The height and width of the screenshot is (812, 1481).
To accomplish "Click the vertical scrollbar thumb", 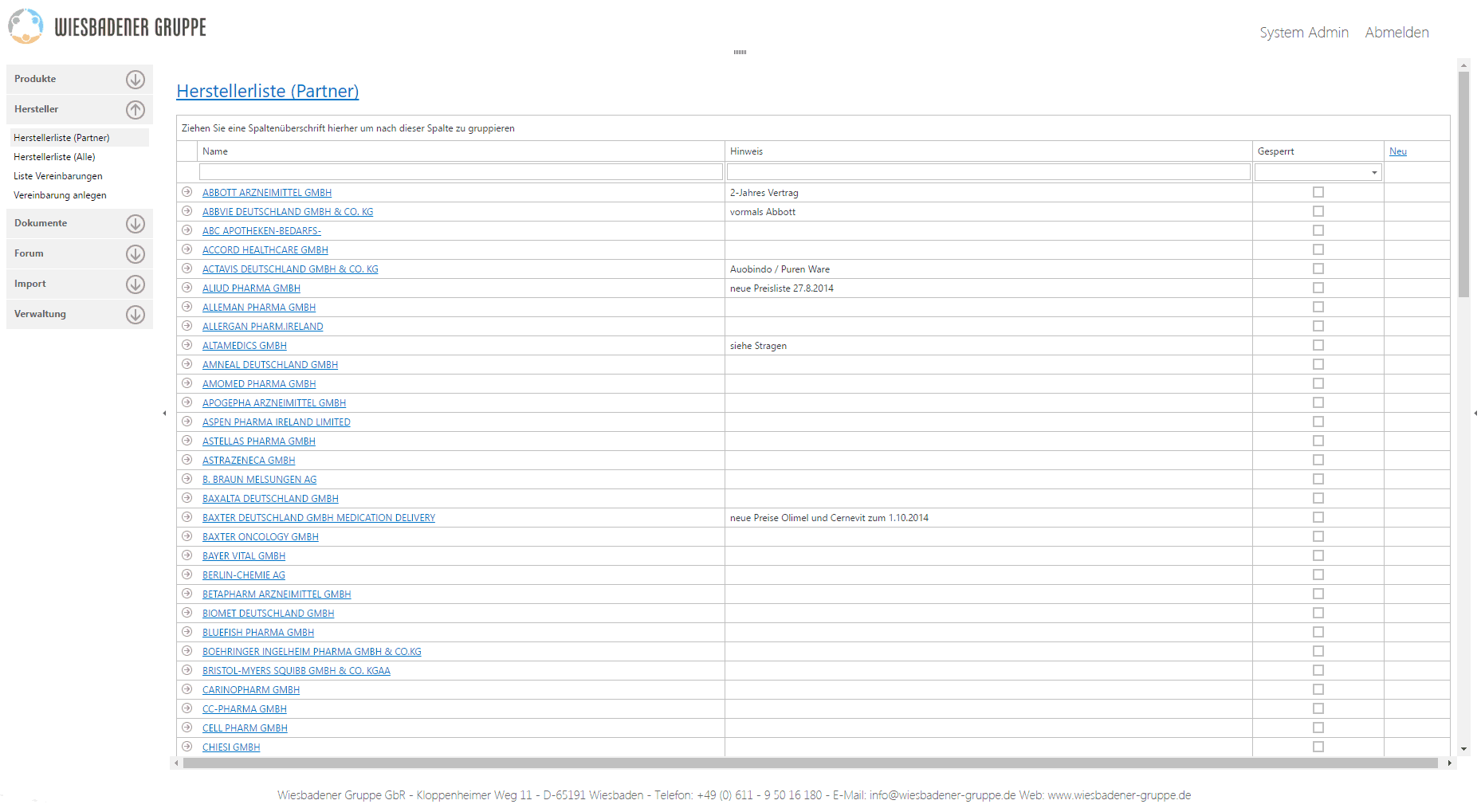I will coord(1463,184).
